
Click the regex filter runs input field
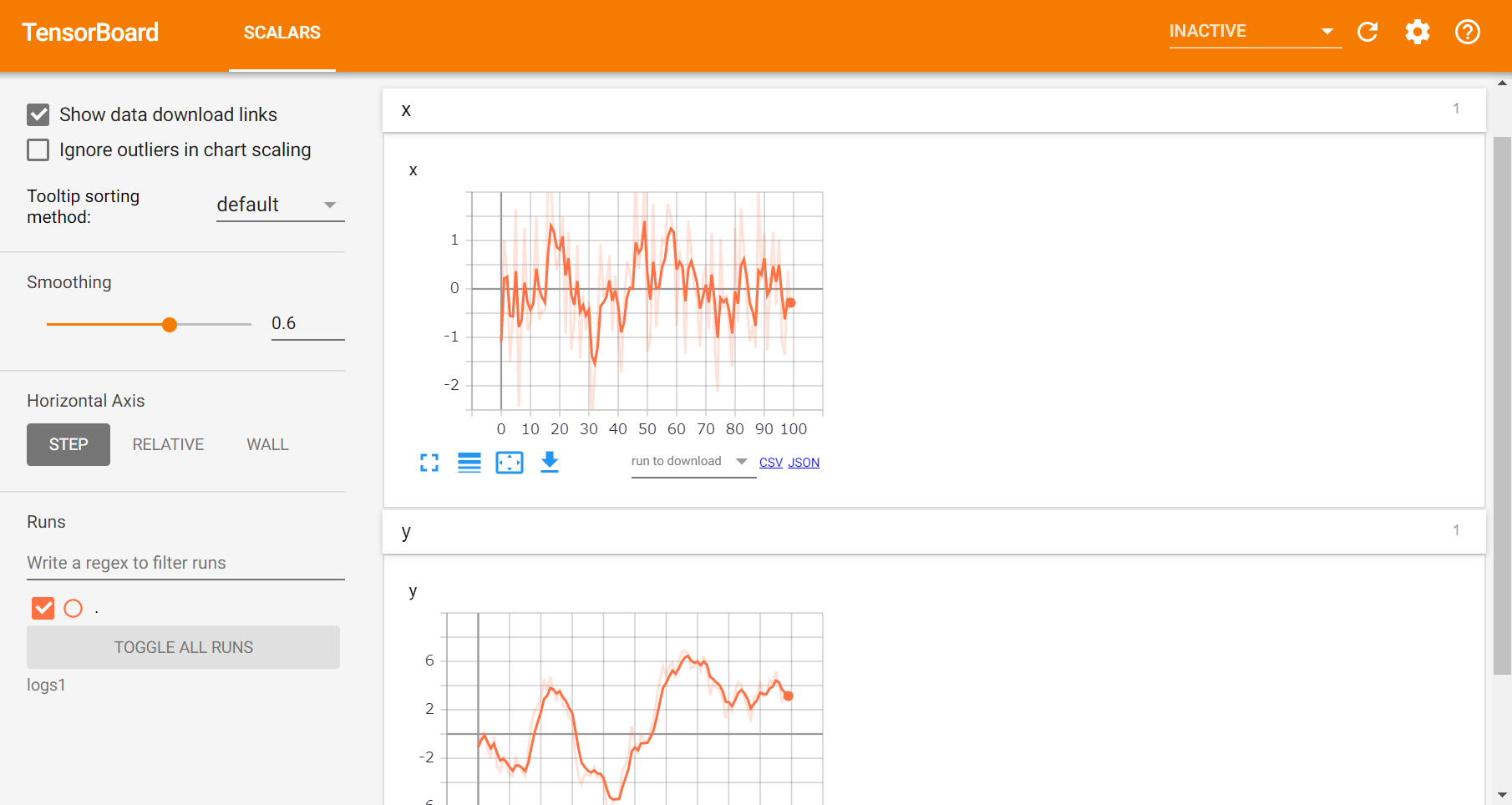184,562
